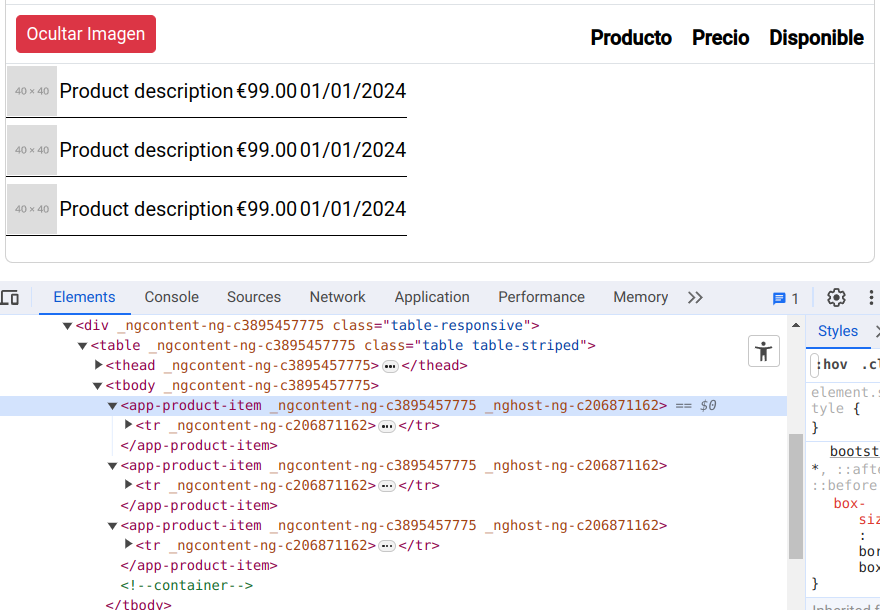Open the Issues counter showing 1
The height and width of the screenshot is (610, 880).
(x=785, y=298)
